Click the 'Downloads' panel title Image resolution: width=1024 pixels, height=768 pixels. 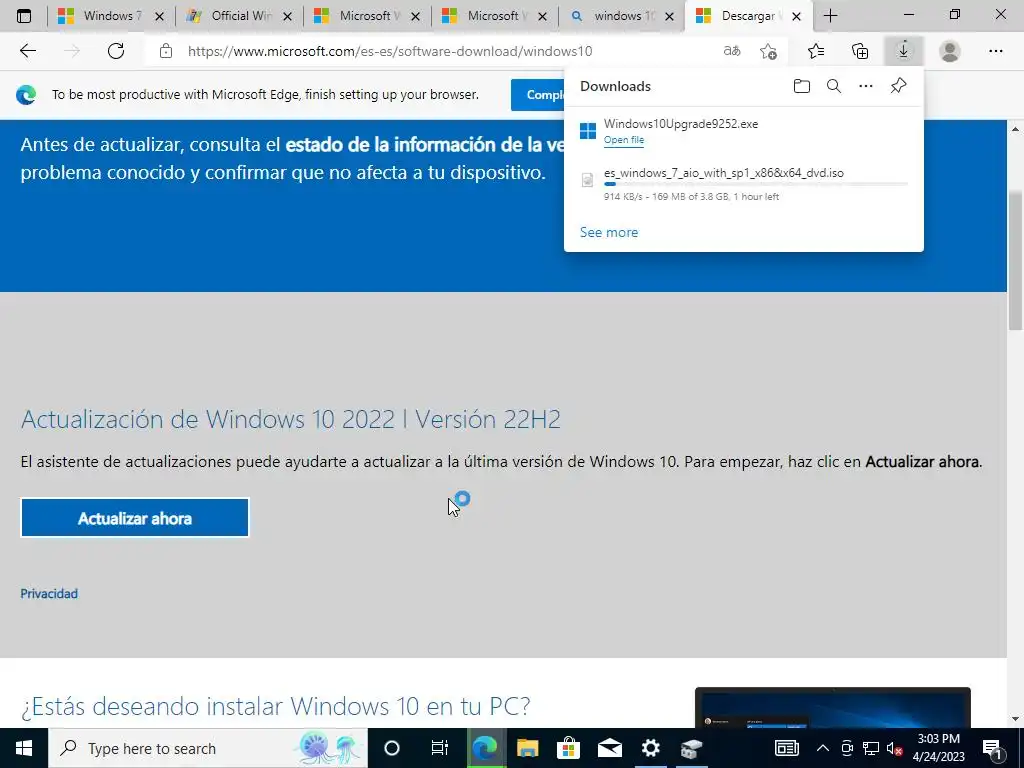pos(615,86)
